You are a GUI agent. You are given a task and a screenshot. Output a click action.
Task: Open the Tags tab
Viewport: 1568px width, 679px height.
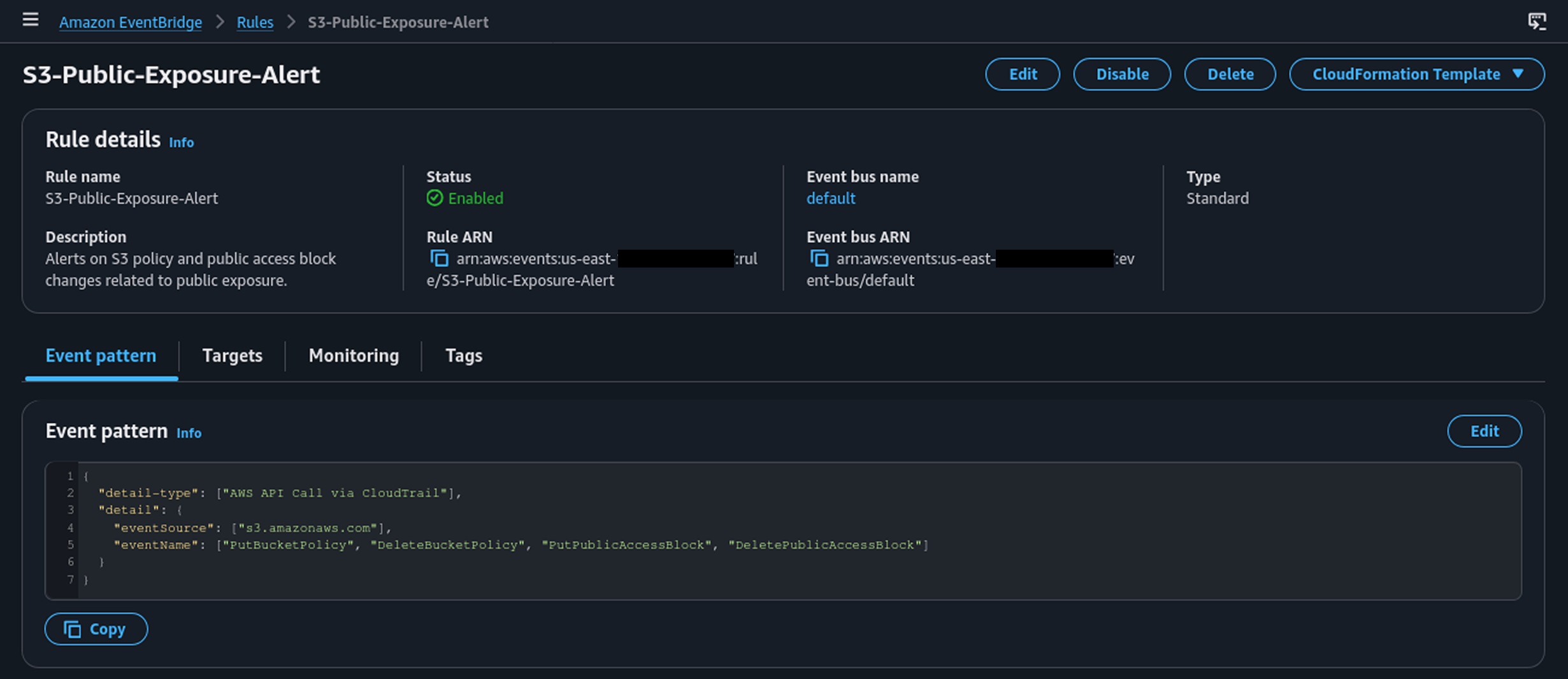463,355
